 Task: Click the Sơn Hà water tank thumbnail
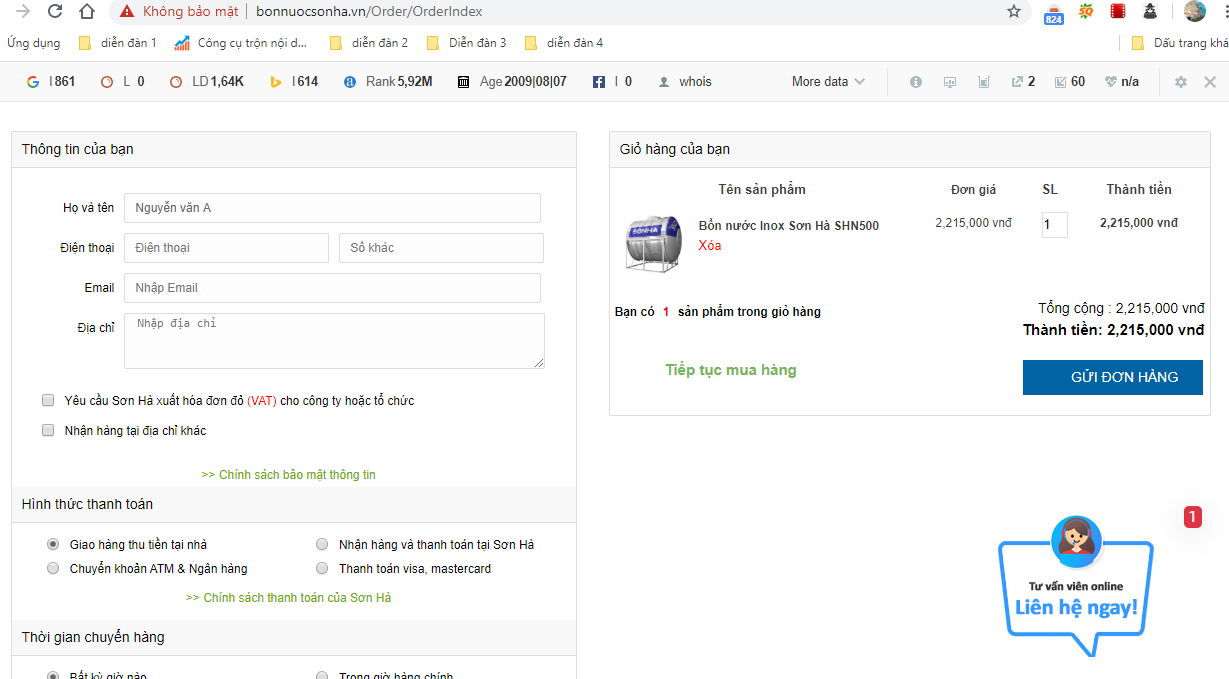pyautogui.click(x=653, y=242)
